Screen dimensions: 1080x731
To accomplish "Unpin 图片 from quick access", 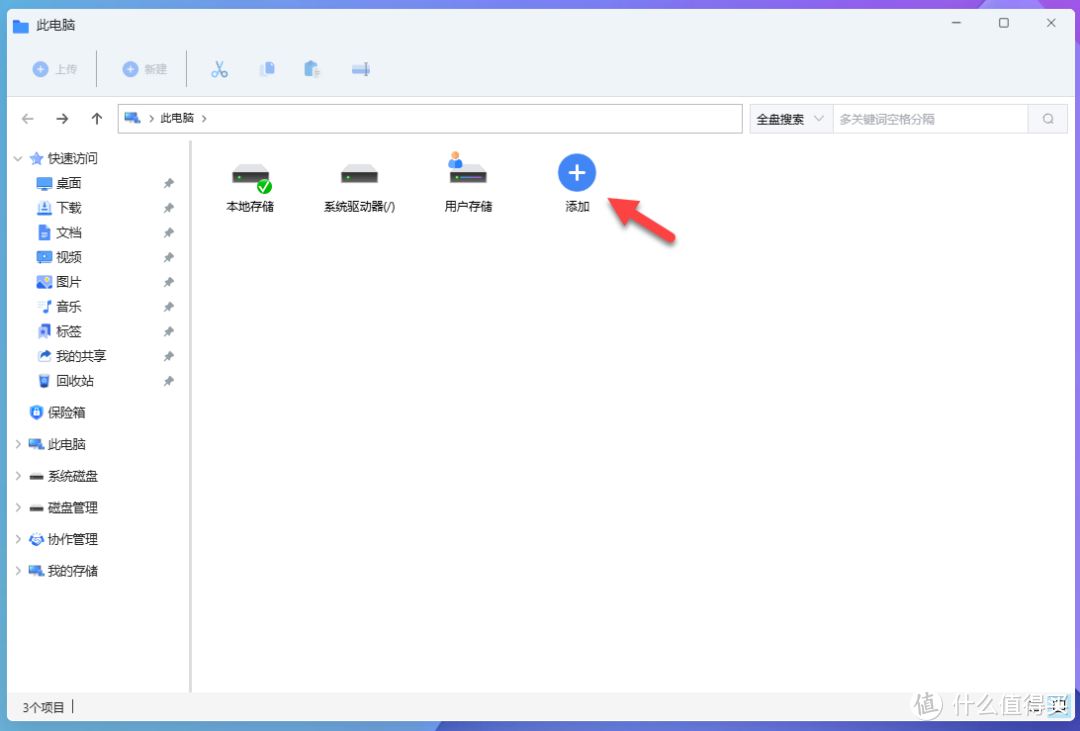I will 169,281.
